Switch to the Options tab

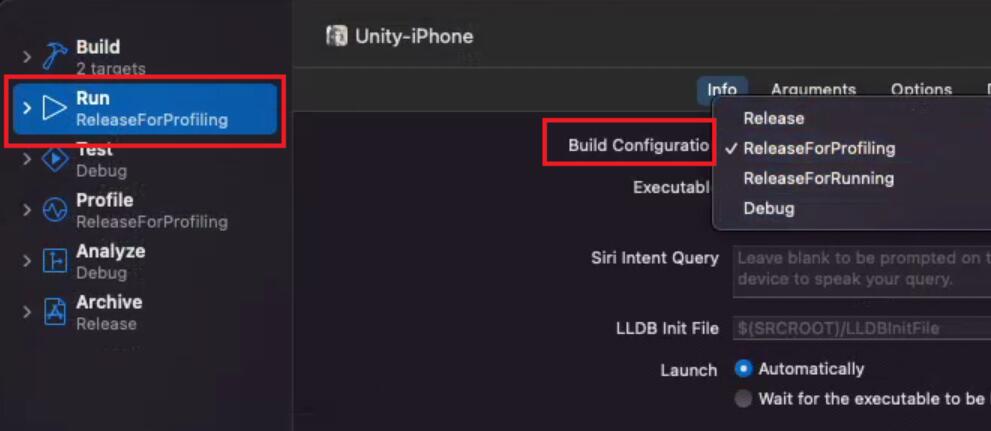pyautogui.click(x=921, y=90)
